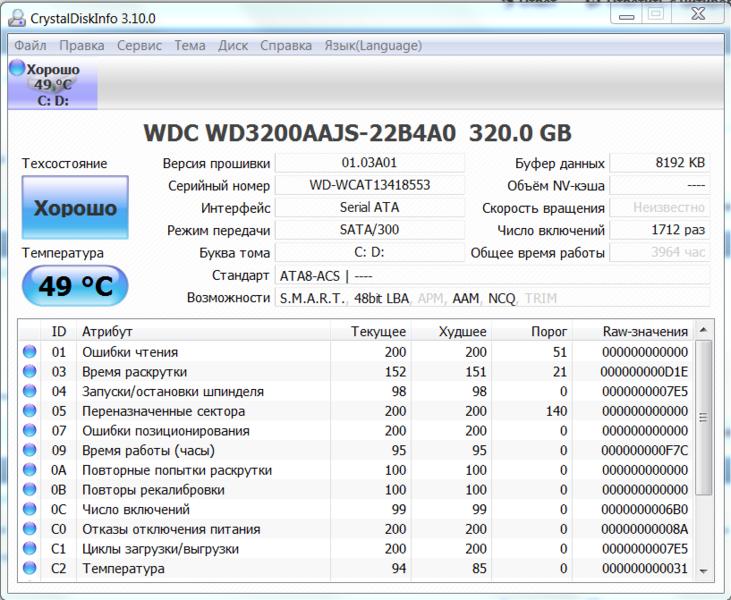Click the scroll down arrow of attribute list
Screen dimensions: 731x600
[703, 571]
